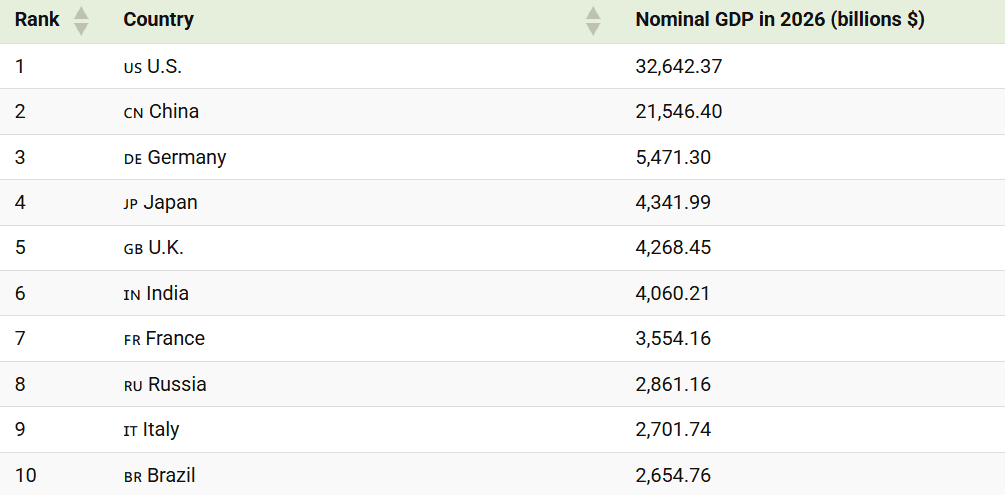Click the Country column sort arrows
This screenshot has height=495, width=1005.
594,21
